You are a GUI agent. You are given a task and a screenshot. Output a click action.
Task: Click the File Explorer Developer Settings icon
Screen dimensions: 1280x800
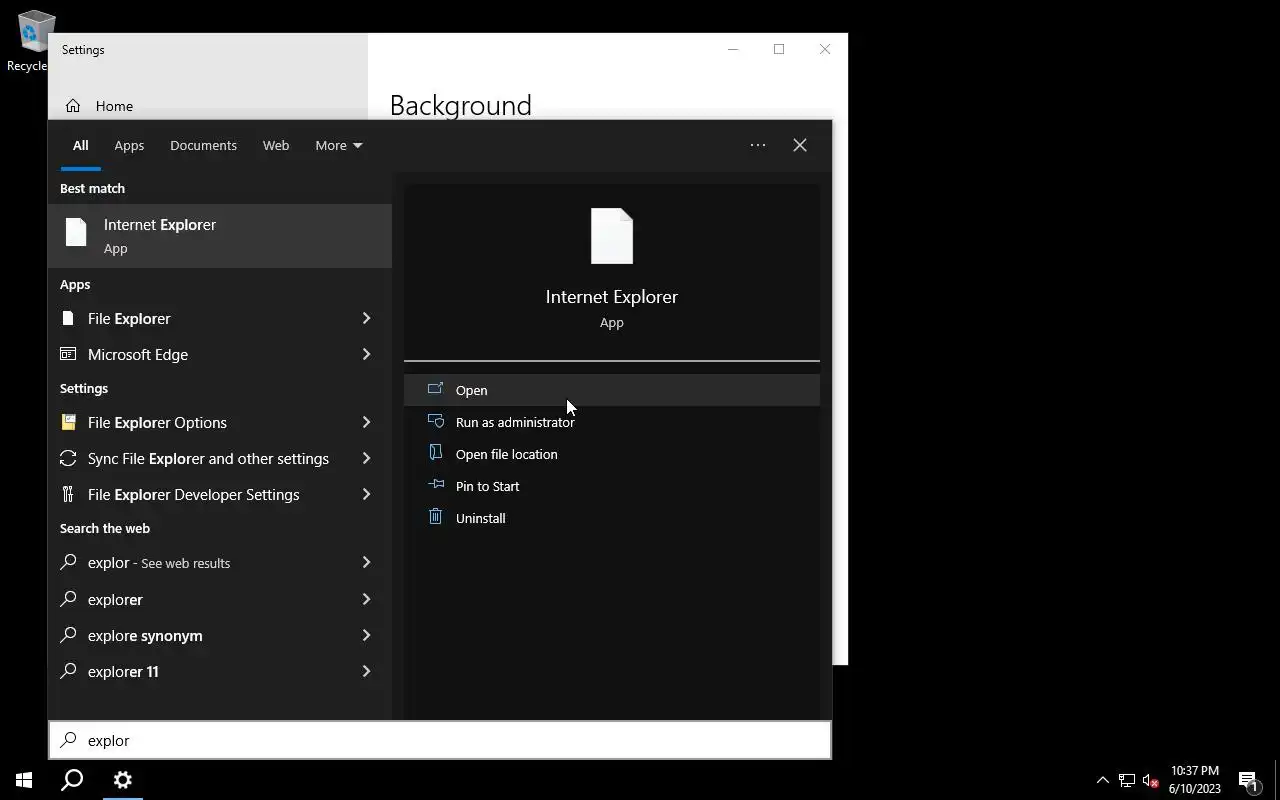[x=68, y=494]
